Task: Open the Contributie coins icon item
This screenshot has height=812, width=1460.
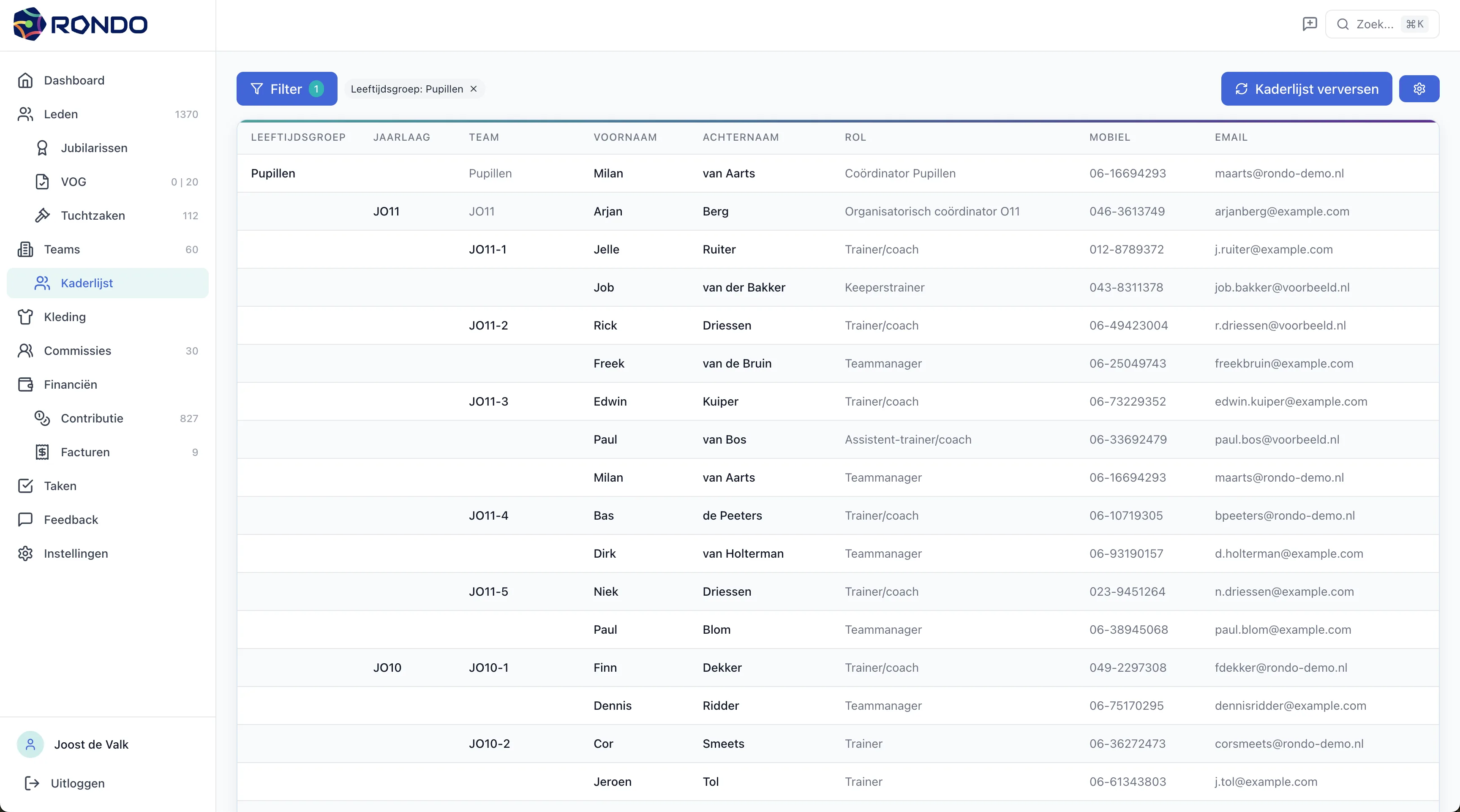Action: [x=42, y=418]
